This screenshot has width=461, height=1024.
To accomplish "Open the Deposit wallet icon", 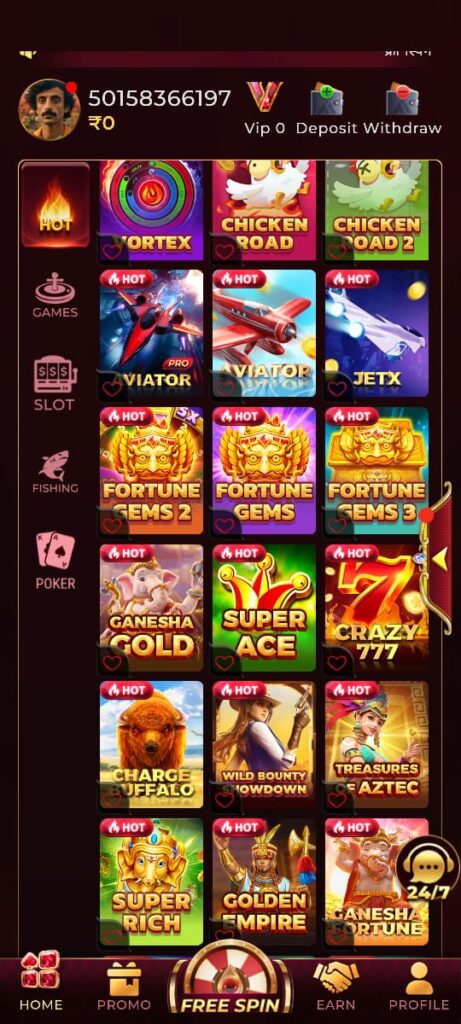I will coord(327,99).
